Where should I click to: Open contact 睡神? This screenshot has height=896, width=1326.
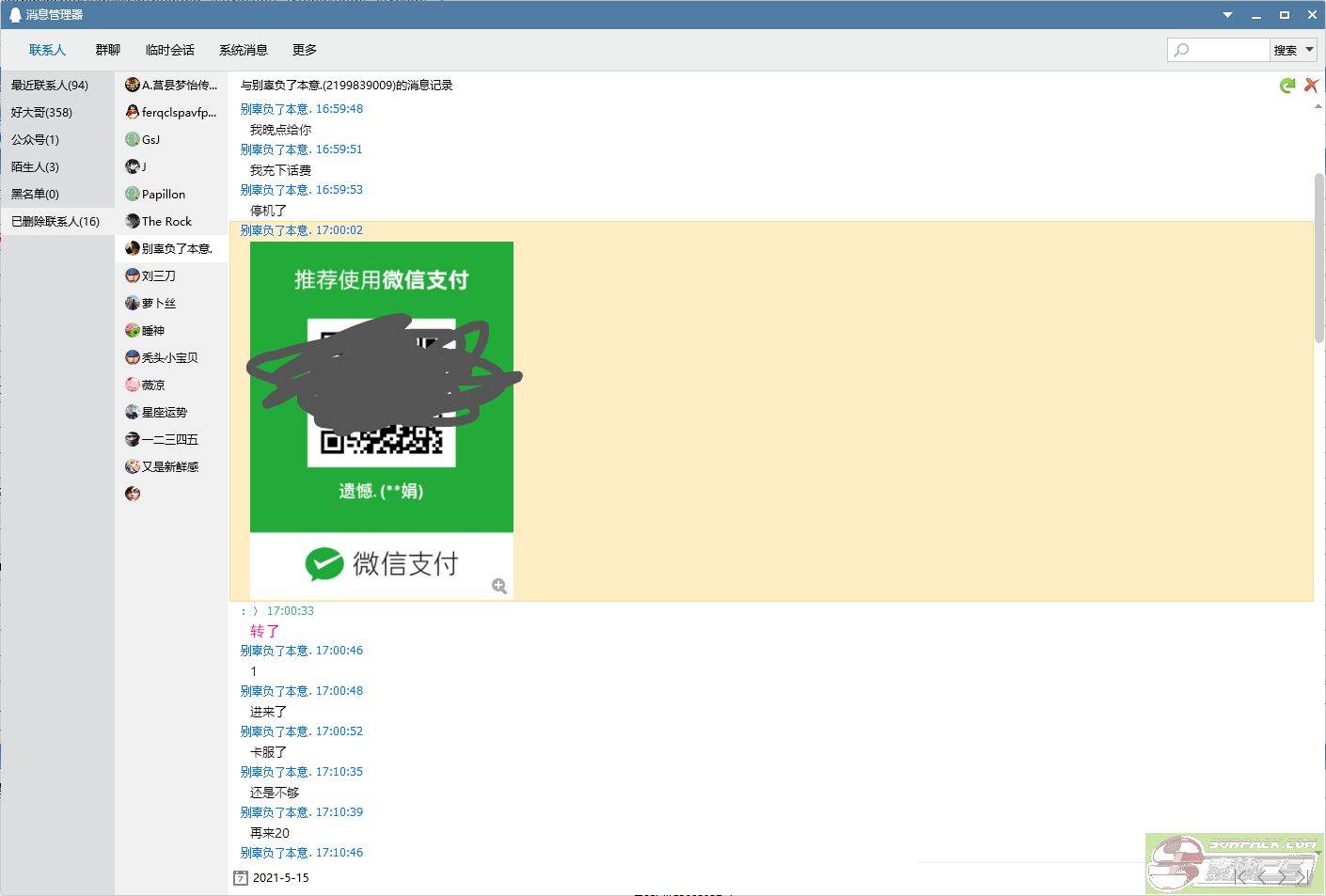171,330
